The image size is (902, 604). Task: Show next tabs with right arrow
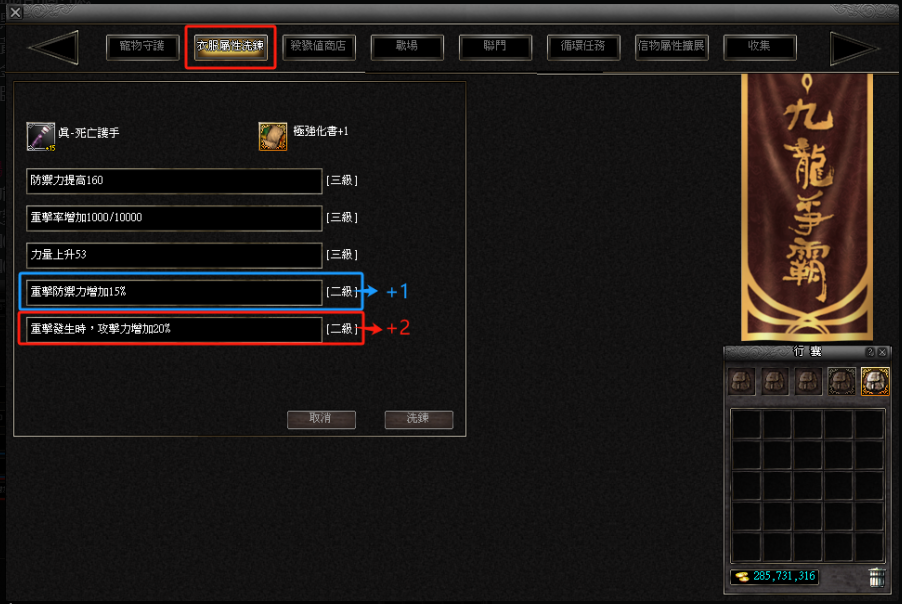[x=855, y=48]
